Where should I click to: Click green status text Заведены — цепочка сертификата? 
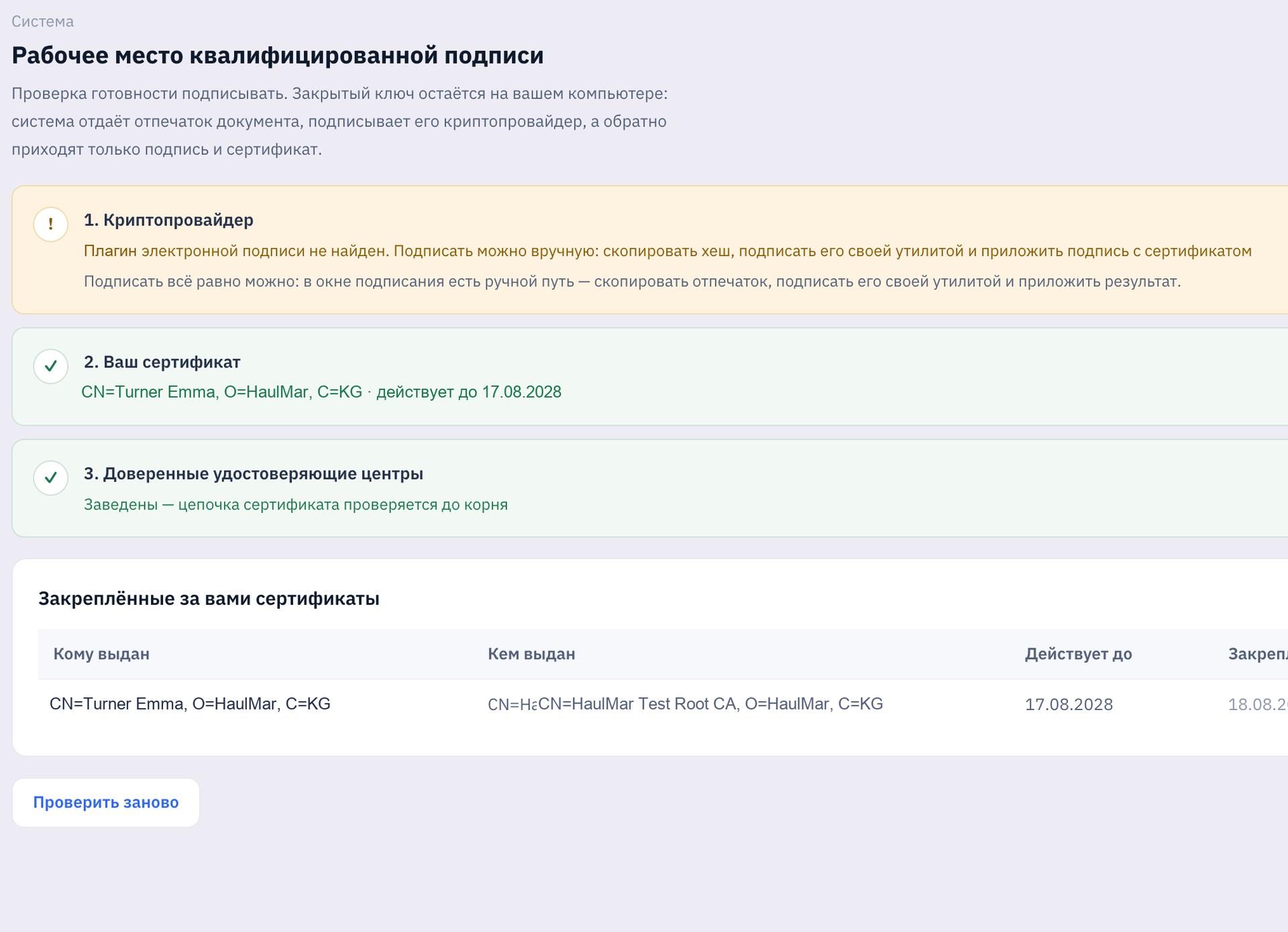pos(296,504)
